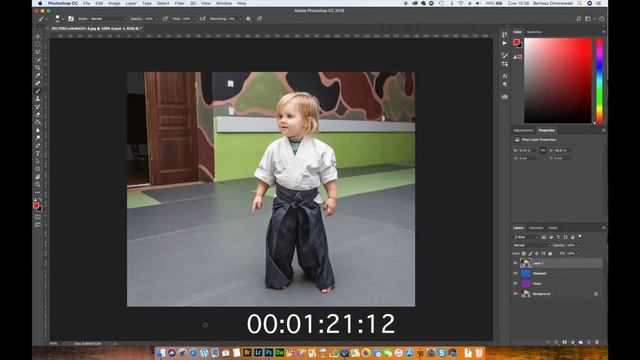Pick a color in the Color field
Viewport: 640px width, 360px height.
click(x=558, y=80)
